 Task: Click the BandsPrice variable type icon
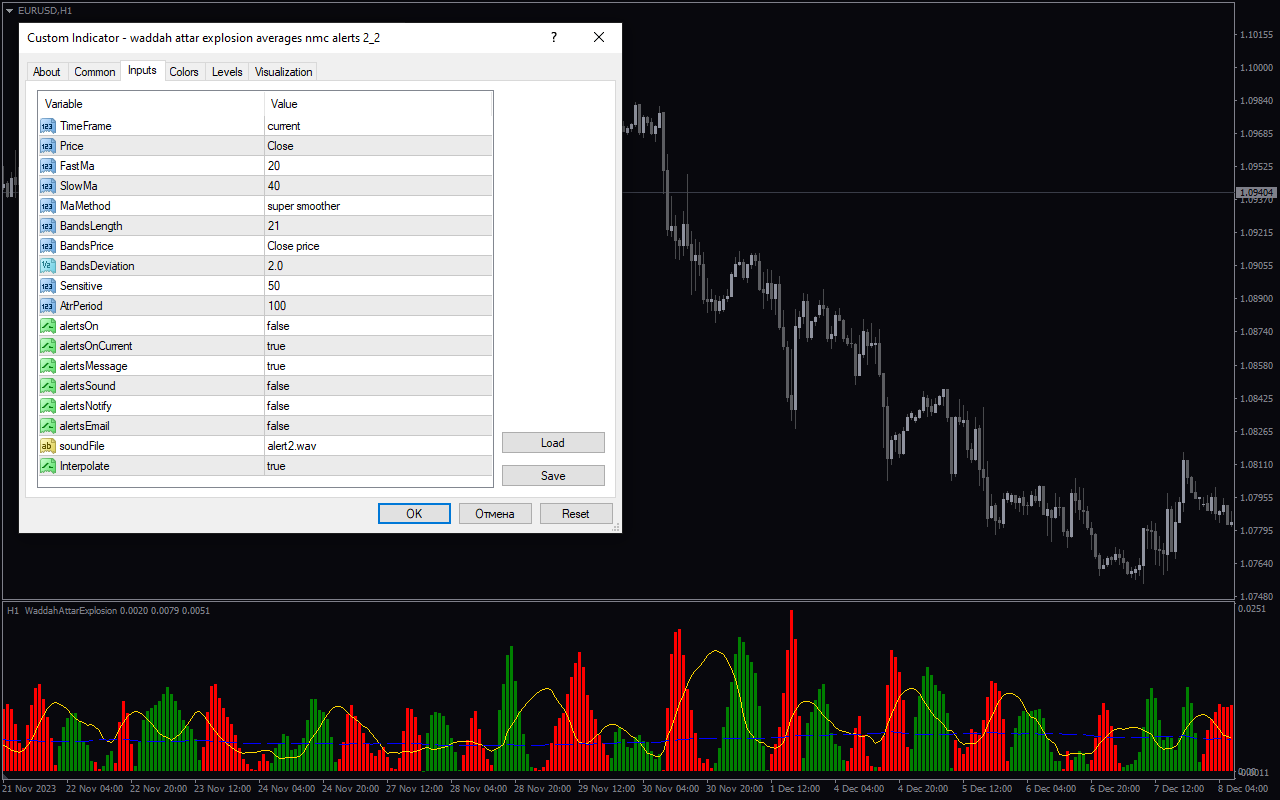point(48,246)
